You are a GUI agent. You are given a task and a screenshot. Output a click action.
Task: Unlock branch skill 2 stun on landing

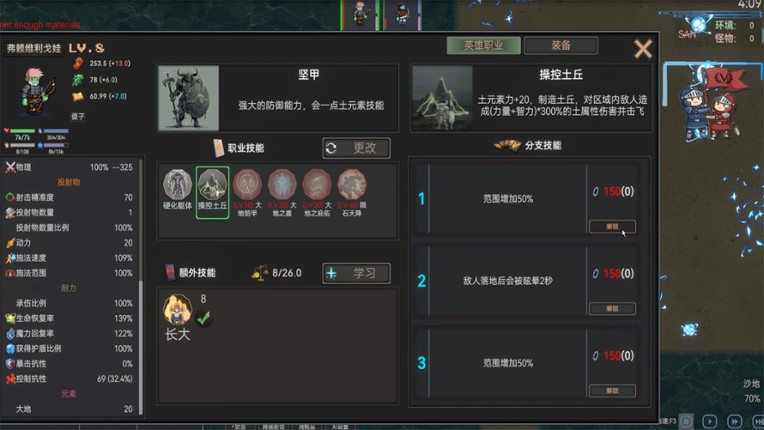pos(612,308)
